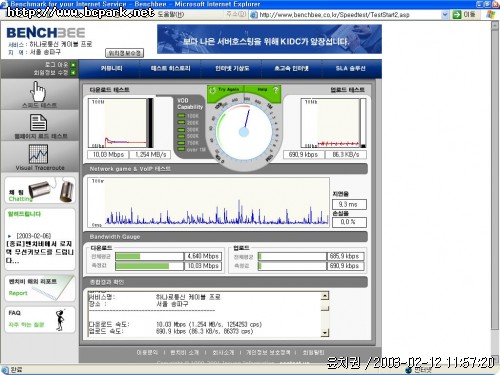Viewport: 500px width, 375px height.
Task: Open the webpage load test document icon
Action: pyautogui.click(x=38, y=122)
